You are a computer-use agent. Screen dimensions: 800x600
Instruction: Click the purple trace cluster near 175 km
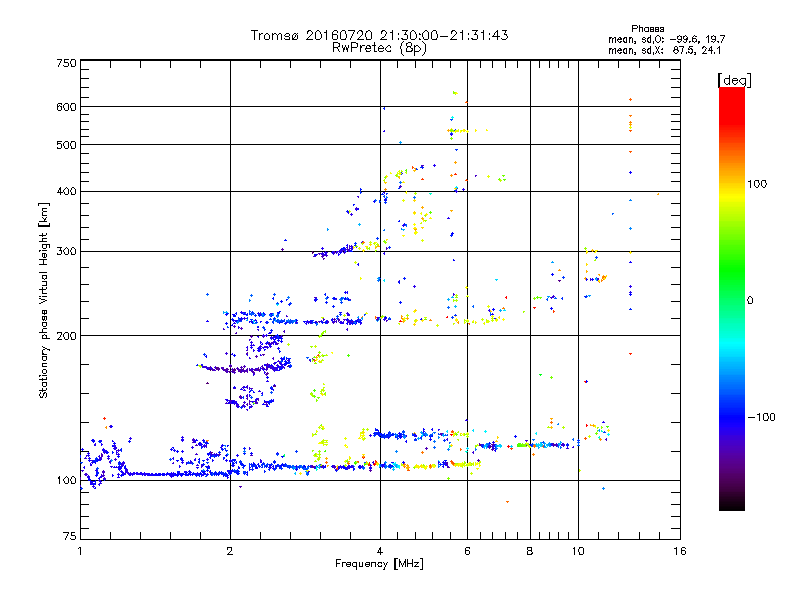point(245,367)
